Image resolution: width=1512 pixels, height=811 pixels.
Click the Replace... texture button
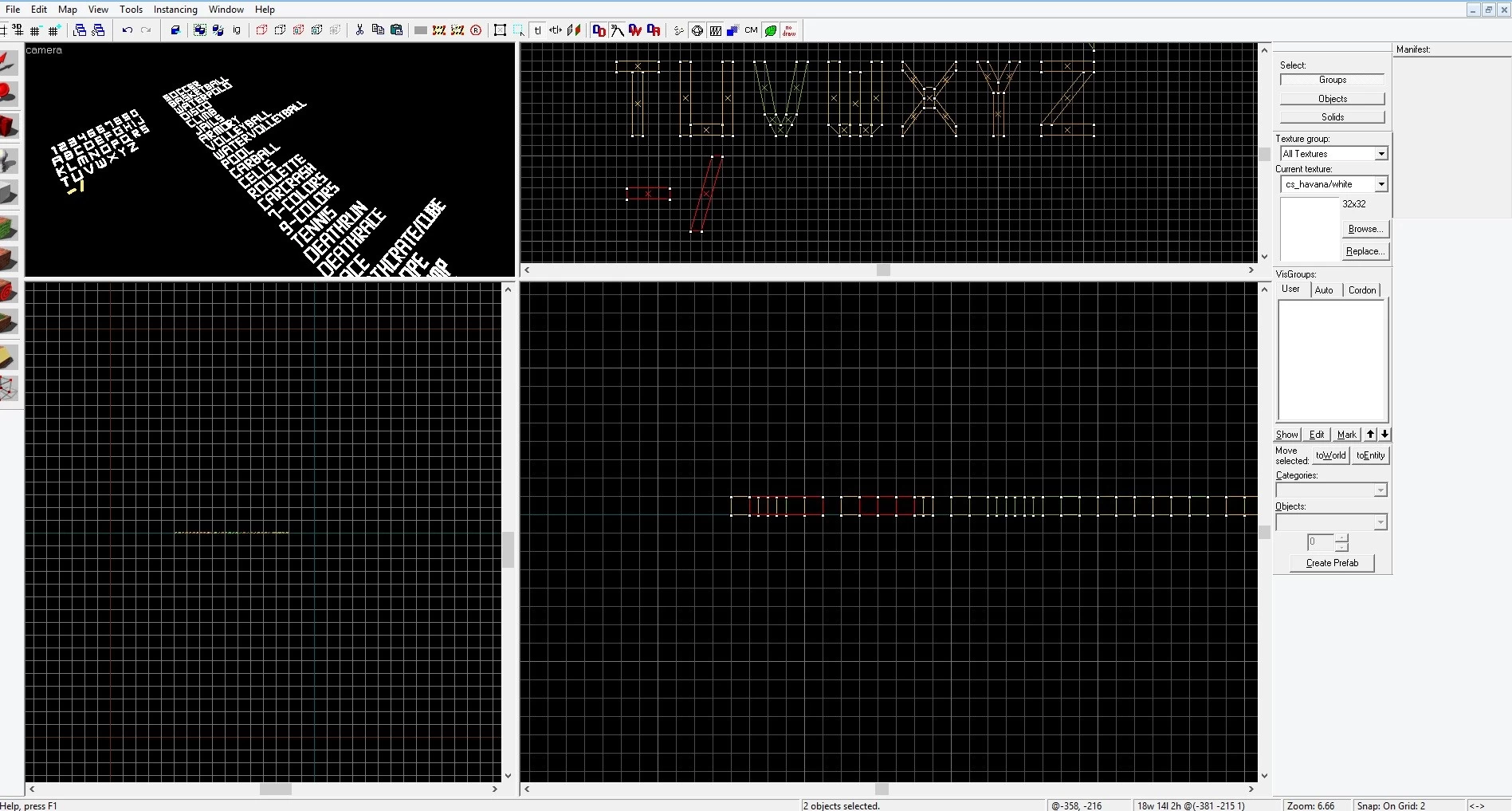[1365, 251]
